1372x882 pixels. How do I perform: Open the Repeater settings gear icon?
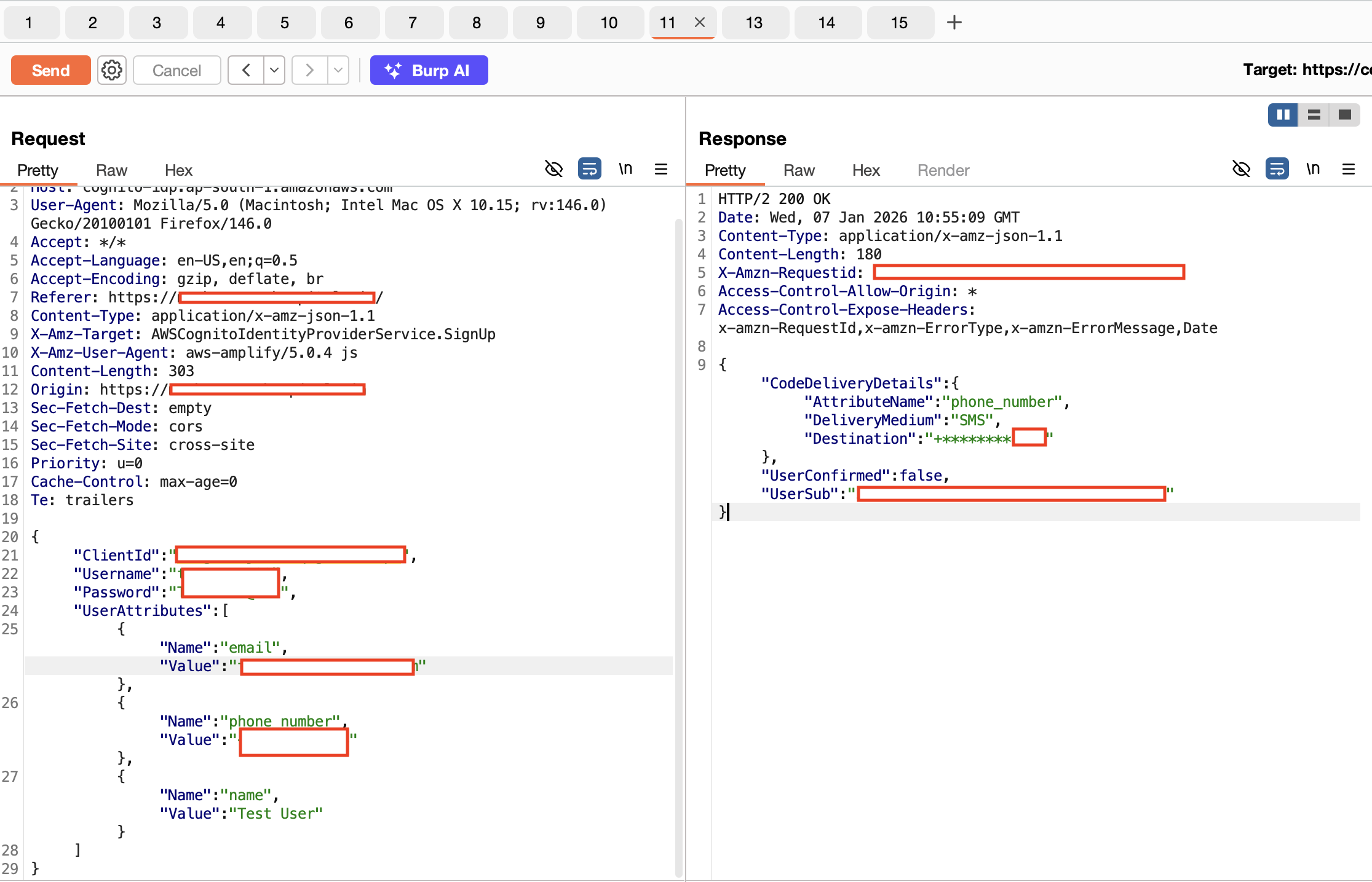111,70
